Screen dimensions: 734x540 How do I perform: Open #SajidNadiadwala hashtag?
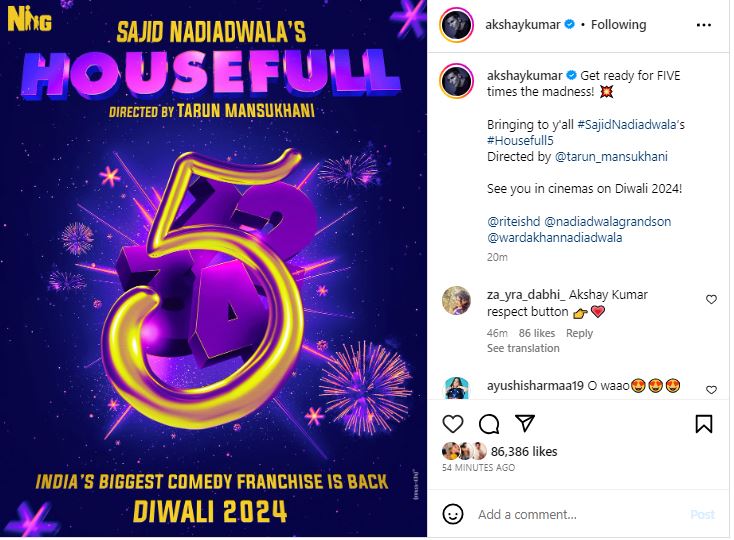click(626, 124)
